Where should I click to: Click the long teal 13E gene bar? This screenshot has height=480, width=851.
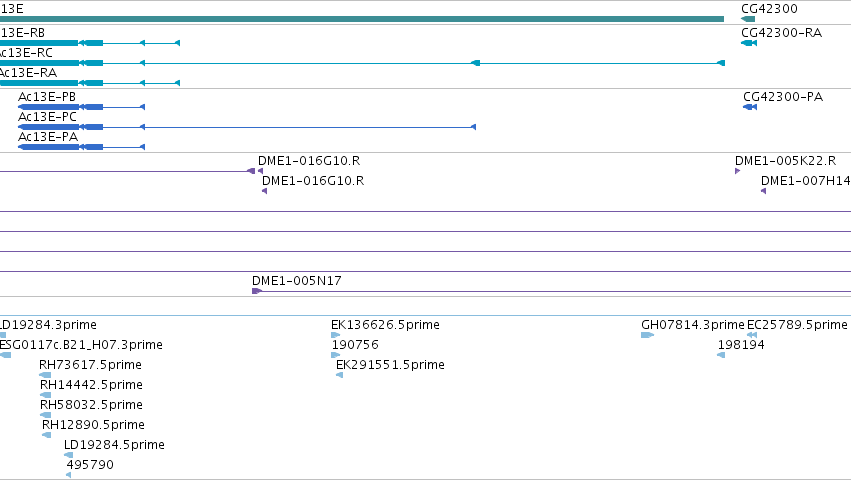pos(362,19)
